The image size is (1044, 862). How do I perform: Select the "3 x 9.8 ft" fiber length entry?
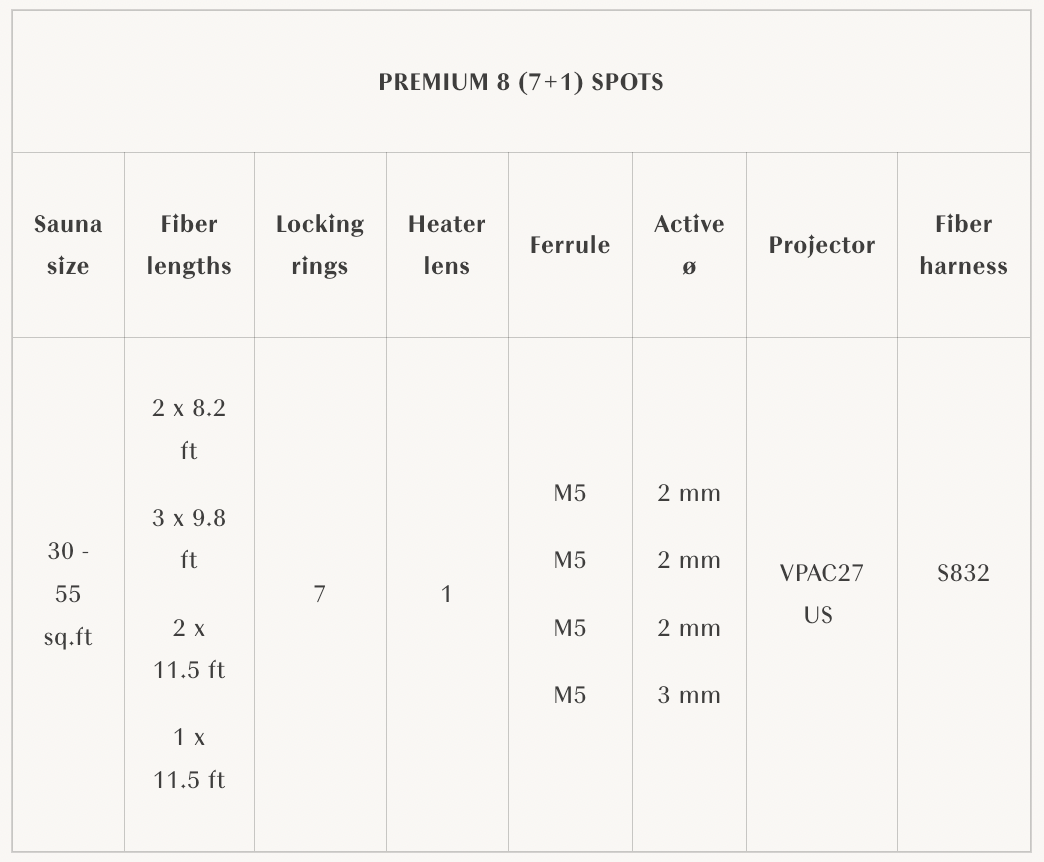click(189, 539)
